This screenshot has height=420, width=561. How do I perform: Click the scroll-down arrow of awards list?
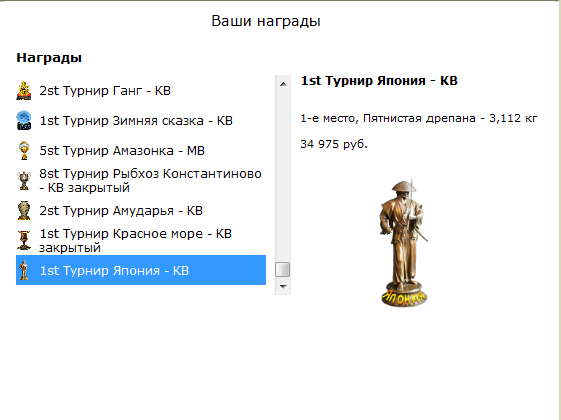click(x=283, y=287)
